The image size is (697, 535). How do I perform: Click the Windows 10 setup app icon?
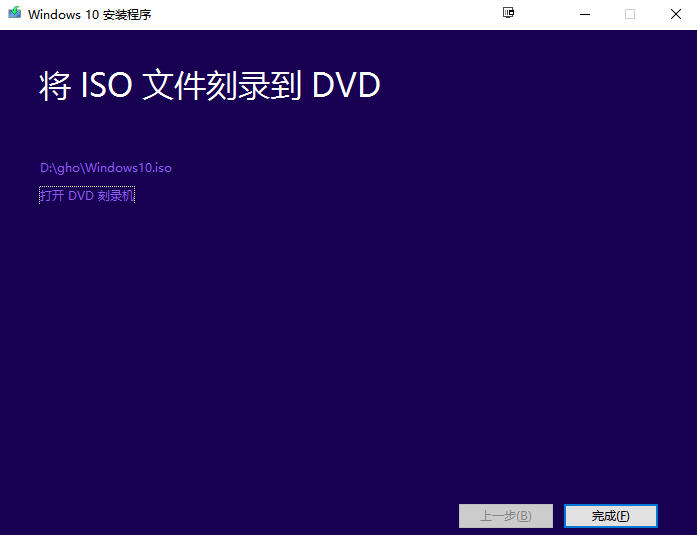pos(14,13)
